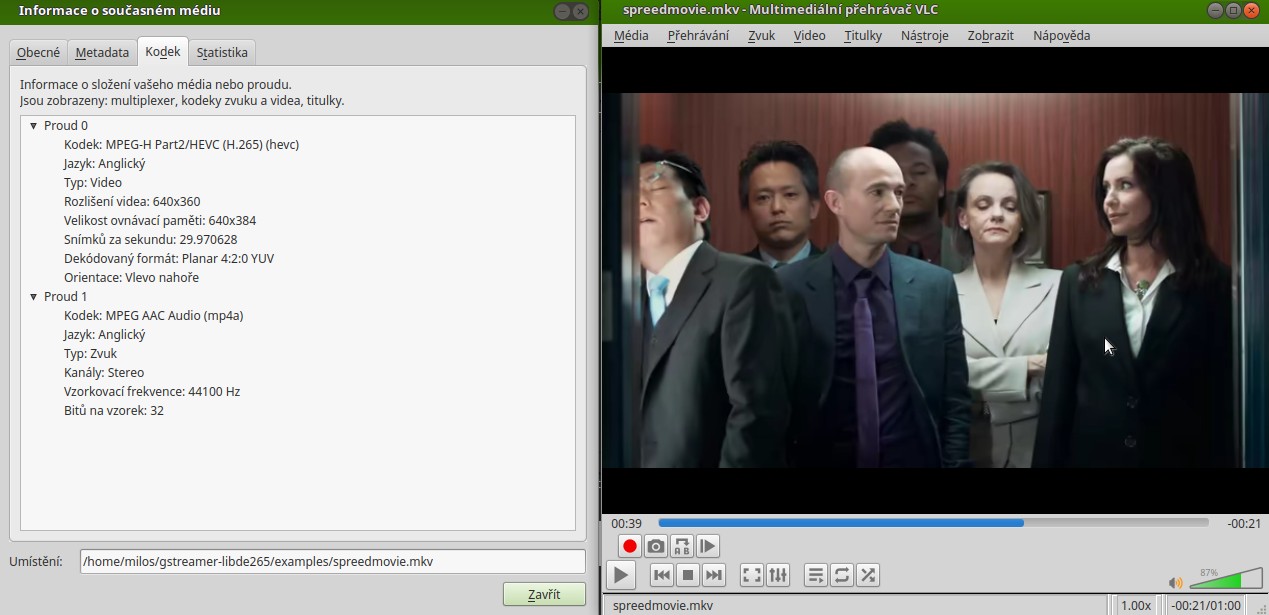Select the HEVC (H.265) codec row
Viewport: 1269px width, 615px height.
(x=181, y=145)
